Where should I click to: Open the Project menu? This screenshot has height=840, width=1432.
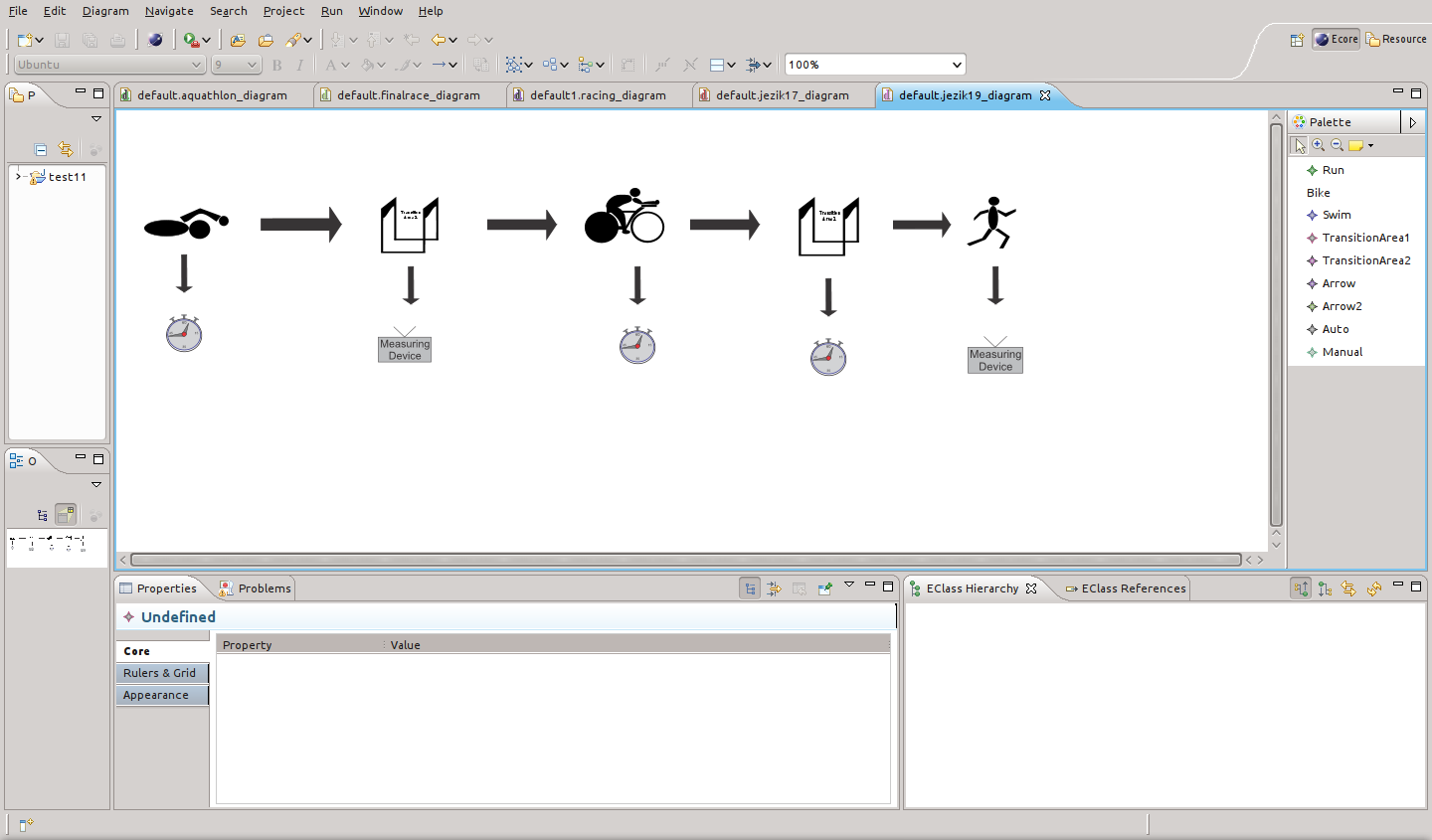click(284, 11)
